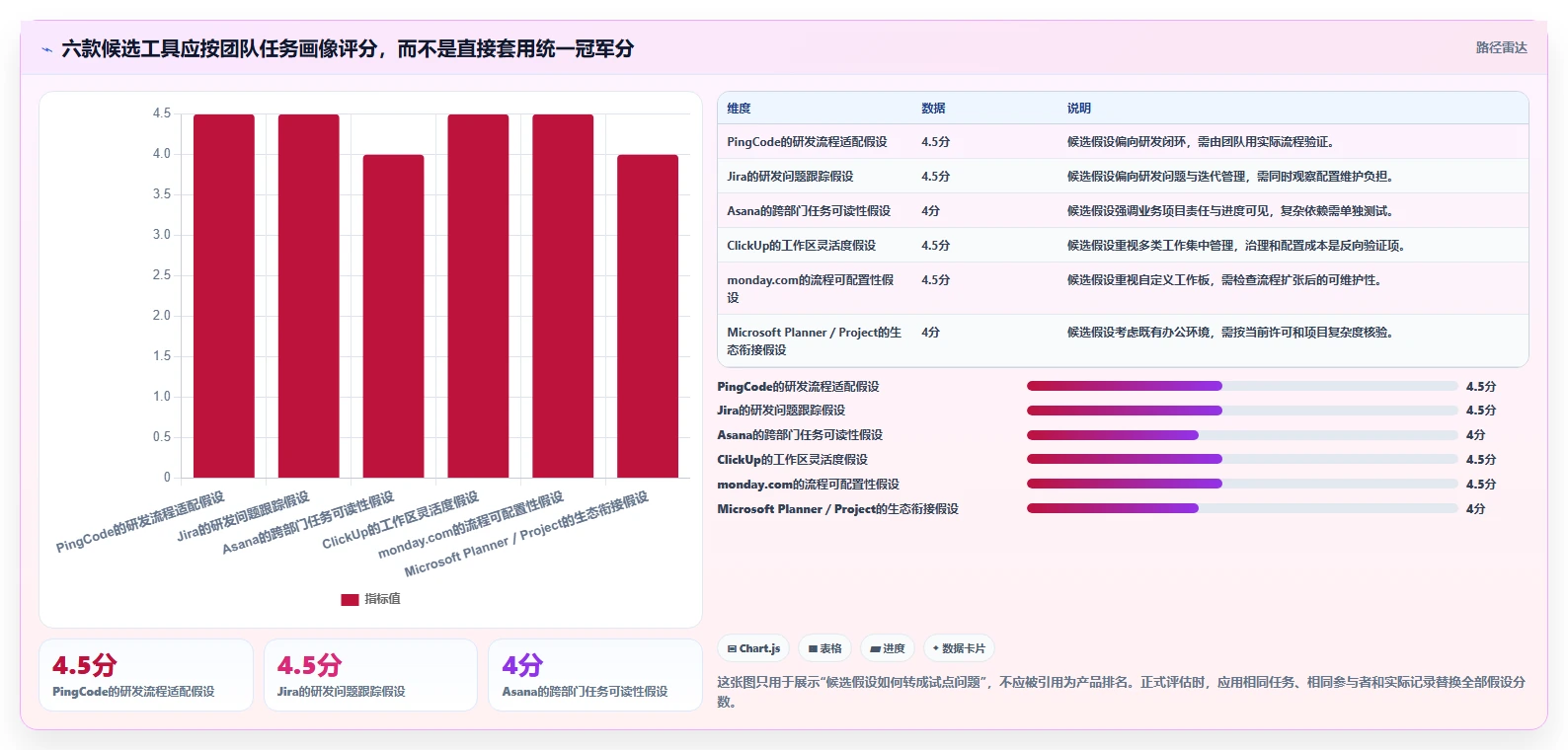Click the Asana progress bar
Viewport: 1568px width, 750px height.
[1242, 435]
